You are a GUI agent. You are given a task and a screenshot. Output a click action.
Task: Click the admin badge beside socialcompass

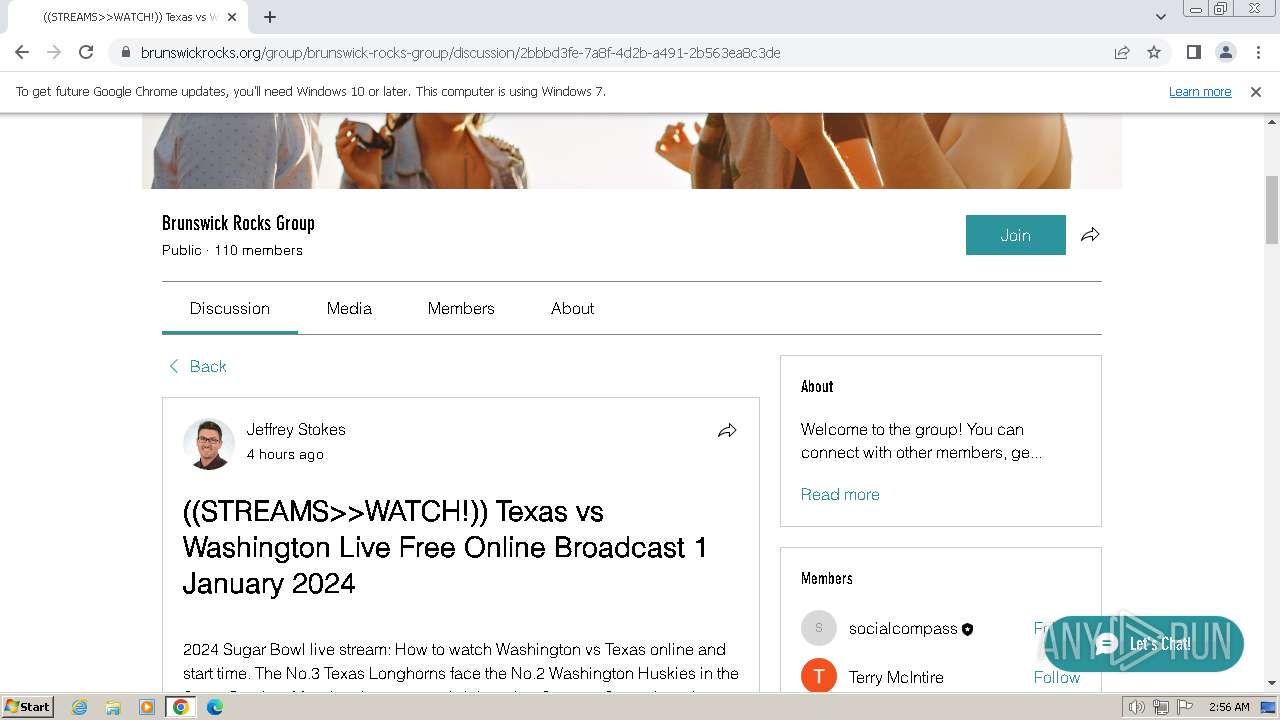pyautogui.click(x=967, y=629)
